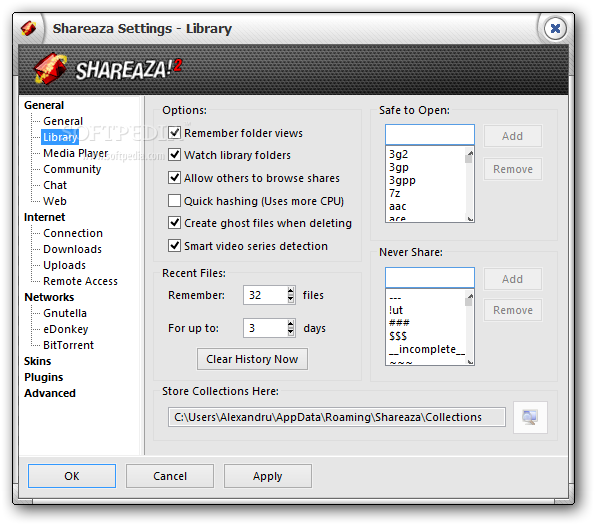This screenshot has height=525, width=595.
Task: Select 3g2 in Safe to Open list
Action: point(398,154)
